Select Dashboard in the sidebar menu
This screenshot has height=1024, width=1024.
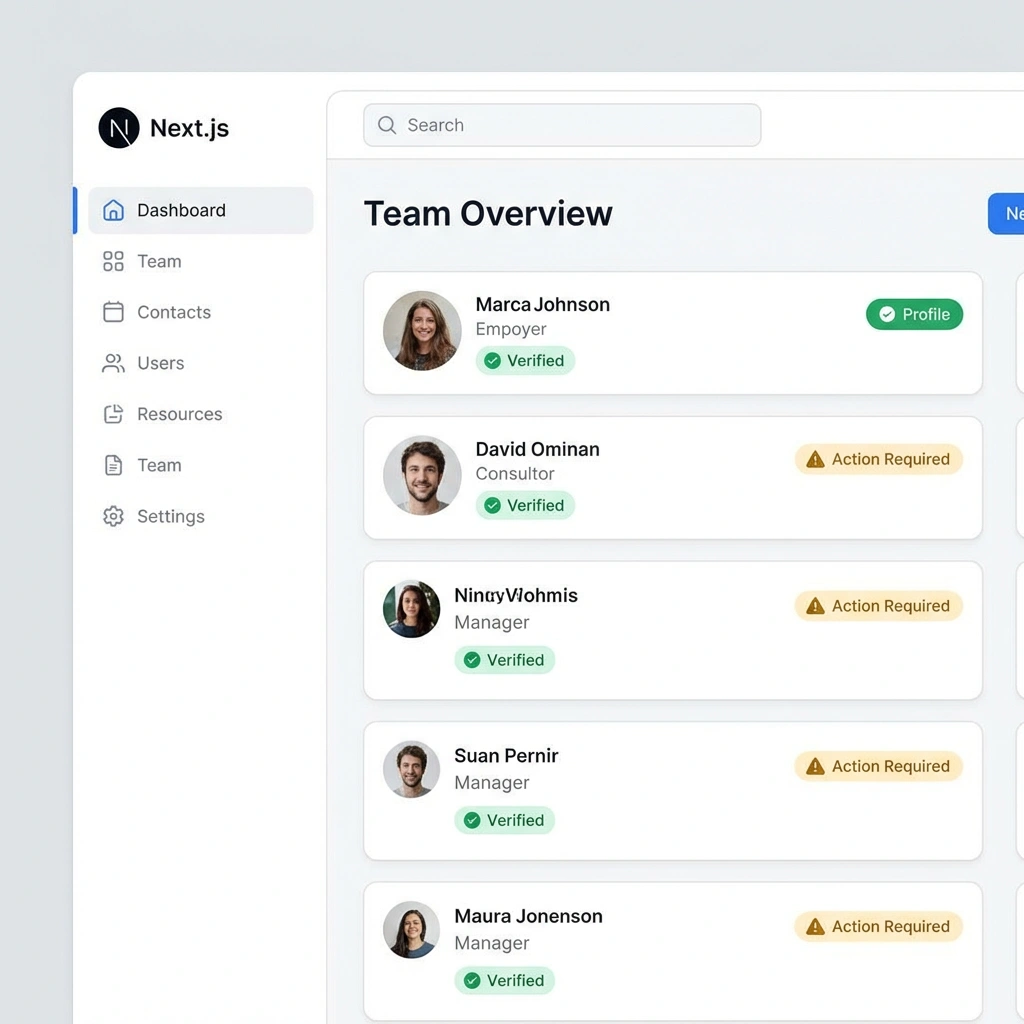(181, 210)
